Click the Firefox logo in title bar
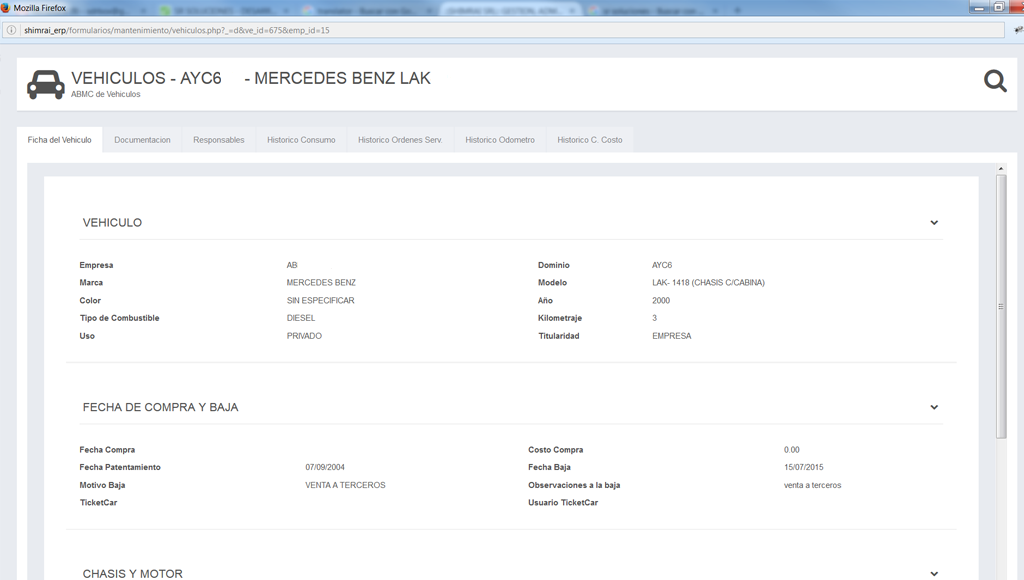This screenshot has height=580, width=1024. point(6,8)
